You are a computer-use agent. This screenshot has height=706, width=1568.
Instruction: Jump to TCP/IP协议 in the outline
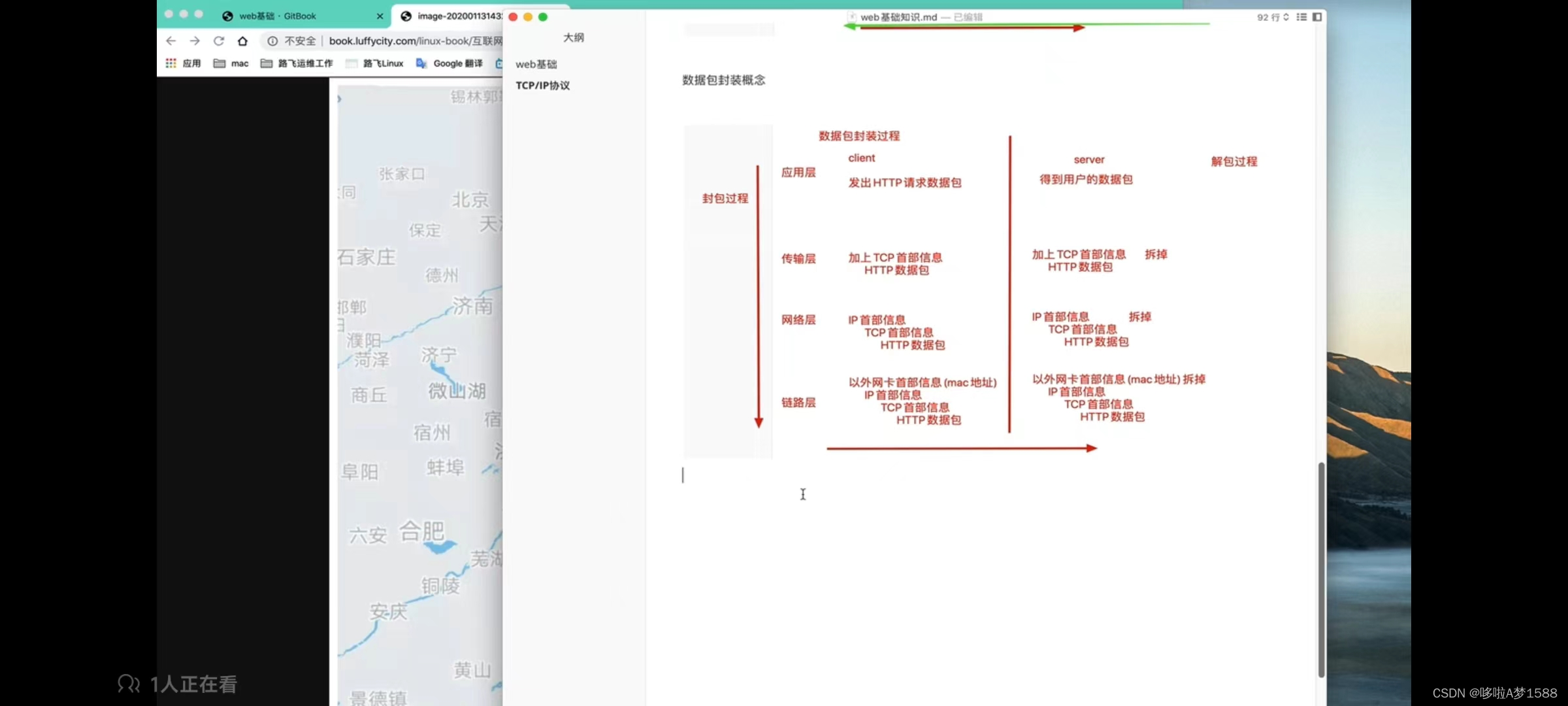click(x=542, y=86)
